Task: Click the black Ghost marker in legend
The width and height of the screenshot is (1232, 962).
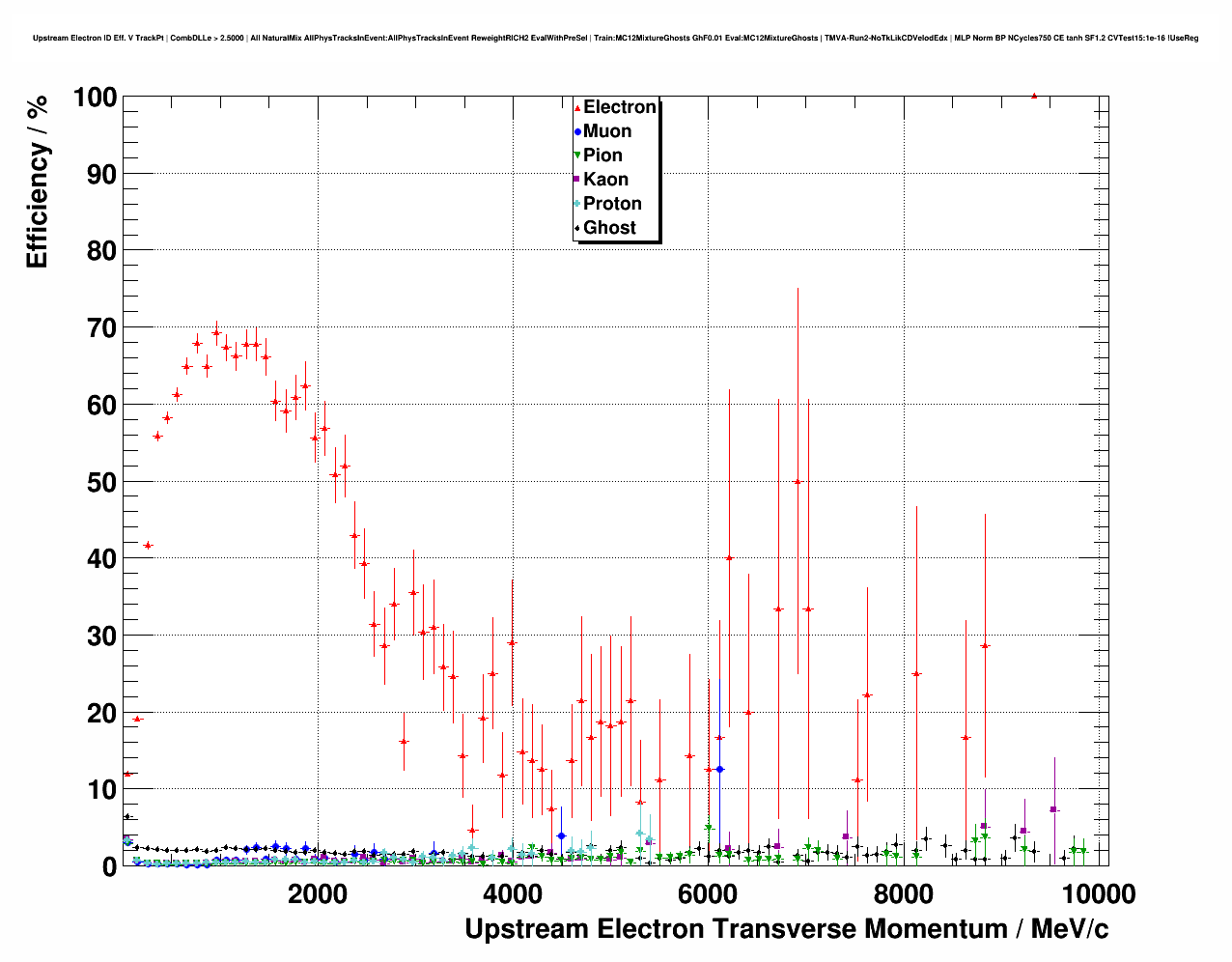Action: [x=577, y=228]
